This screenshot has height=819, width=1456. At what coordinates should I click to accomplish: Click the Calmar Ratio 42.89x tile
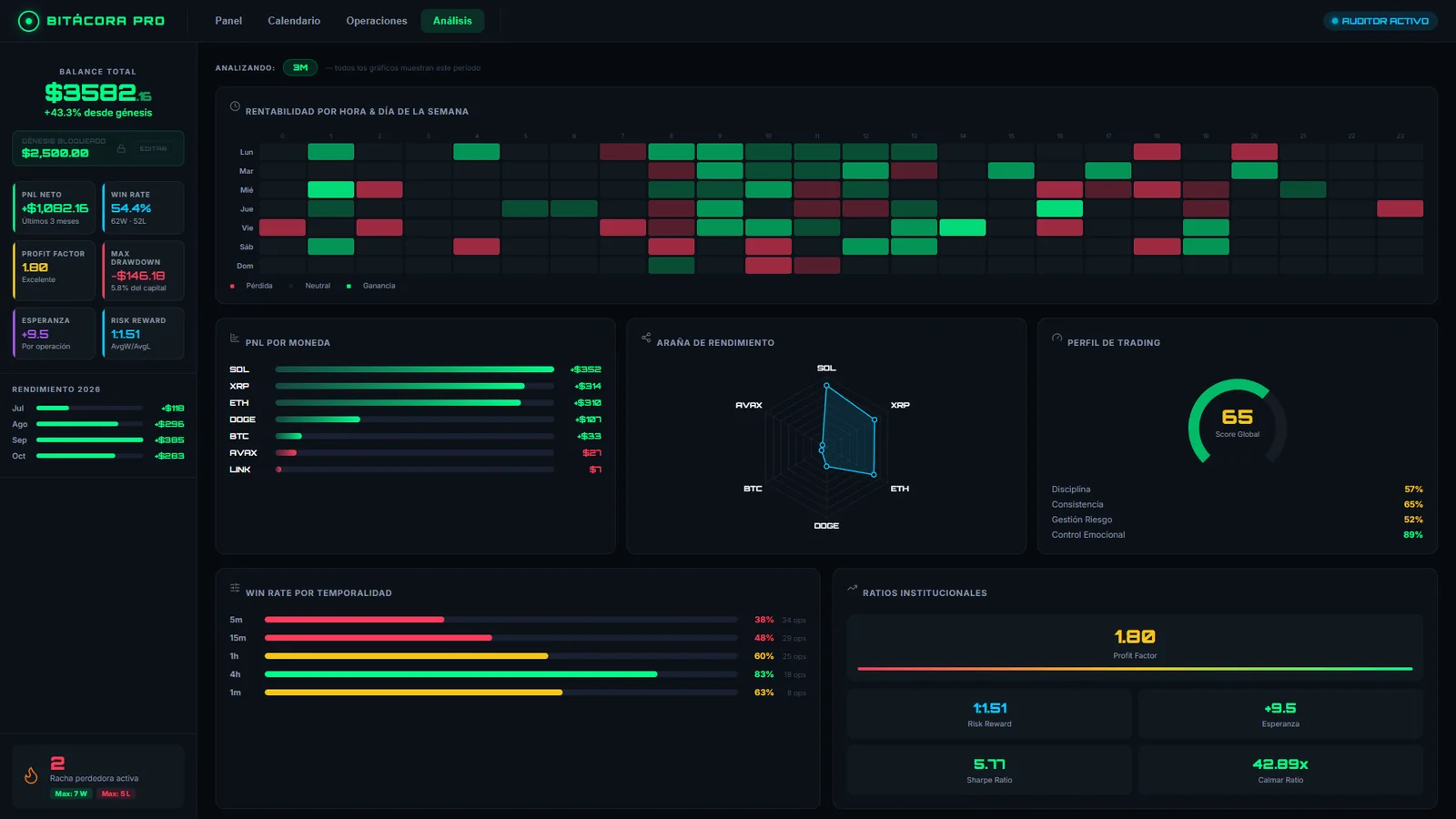coord(1280,770)
